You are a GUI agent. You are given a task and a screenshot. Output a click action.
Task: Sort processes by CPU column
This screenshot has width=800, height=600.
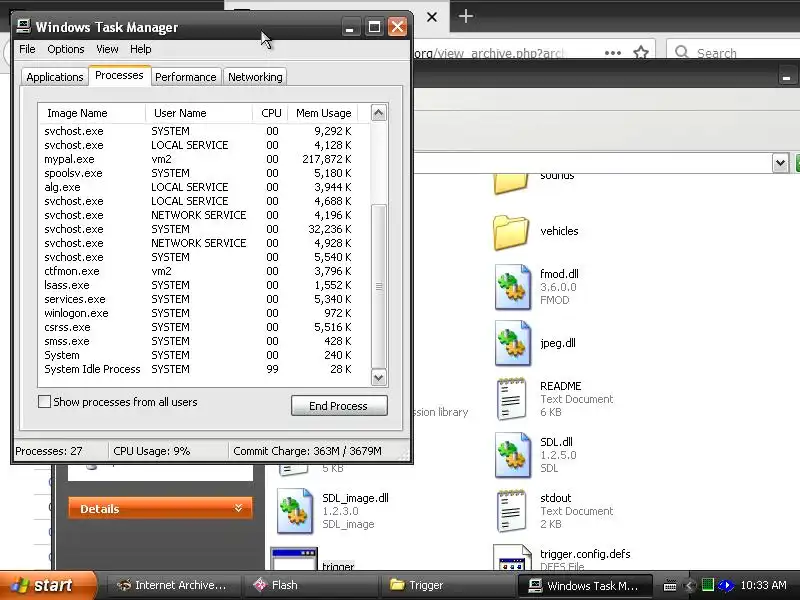pyautogui.click(x=270, y=113)
